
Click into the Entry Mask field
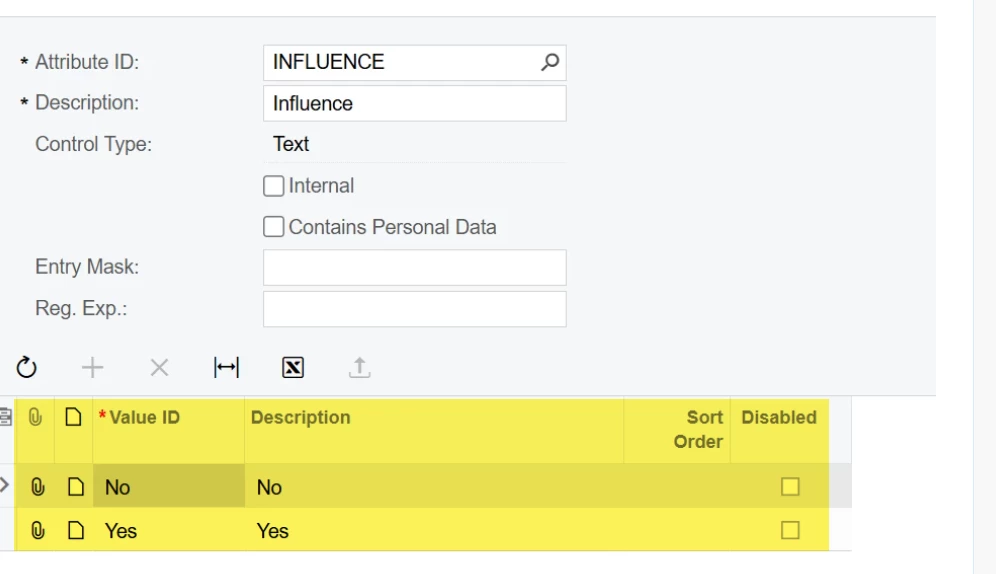coord(414,268)
